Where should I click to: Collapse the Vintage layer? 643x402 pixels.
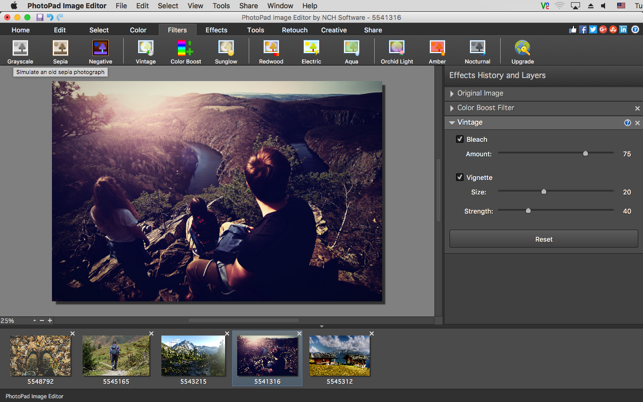(x=452, y=123)
